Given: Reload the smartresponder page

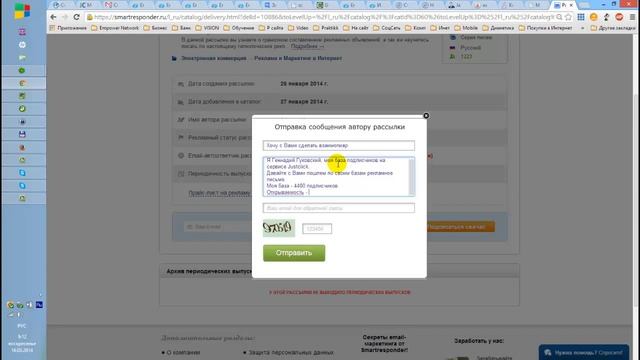Looking at the screenshot, I should click(77, 17).
